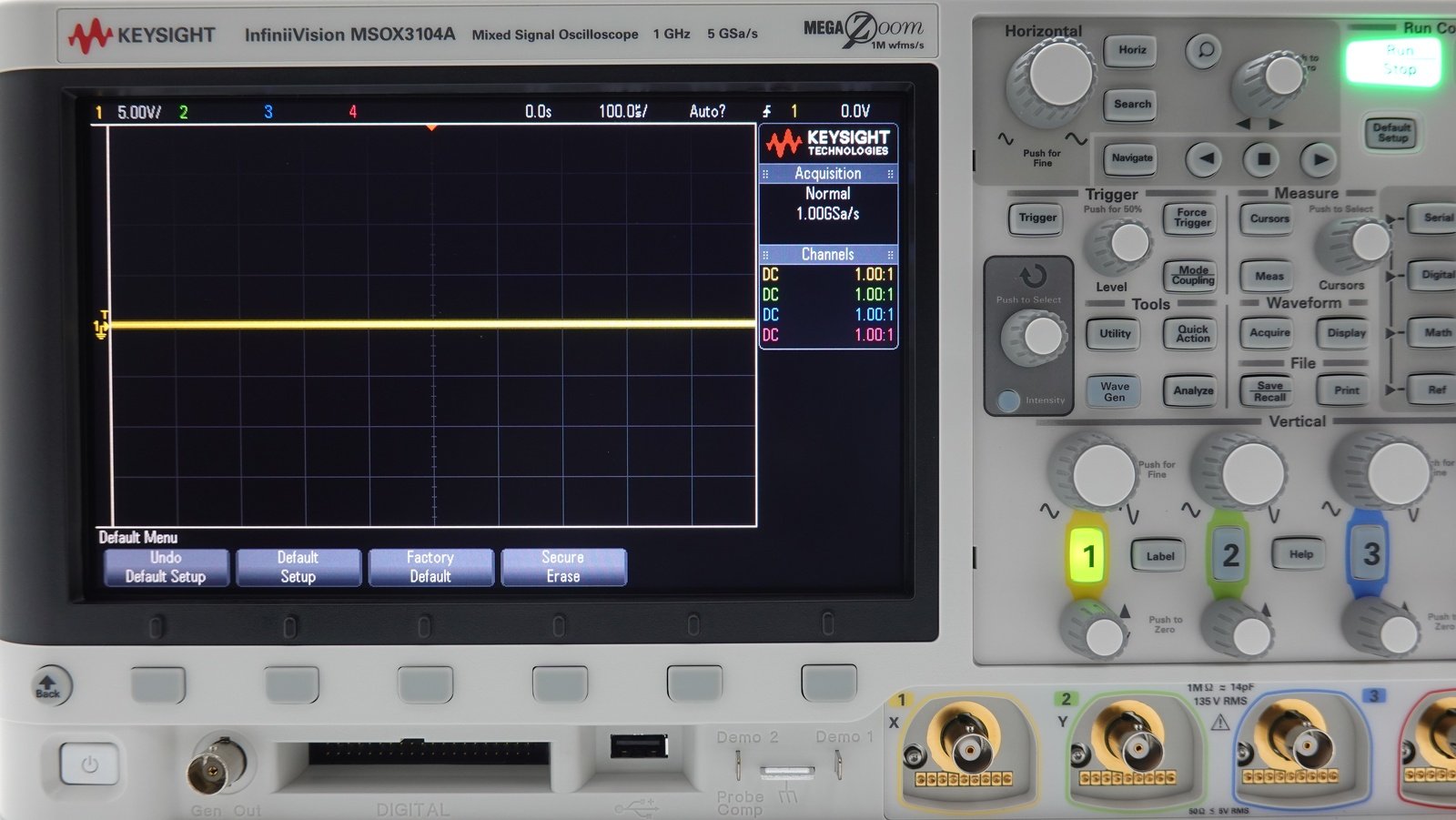Image resolution: width=1456 pixels, height=820 pixels.
Task: Click the navigate stop square key
Action: click(x=1262, y=159)
